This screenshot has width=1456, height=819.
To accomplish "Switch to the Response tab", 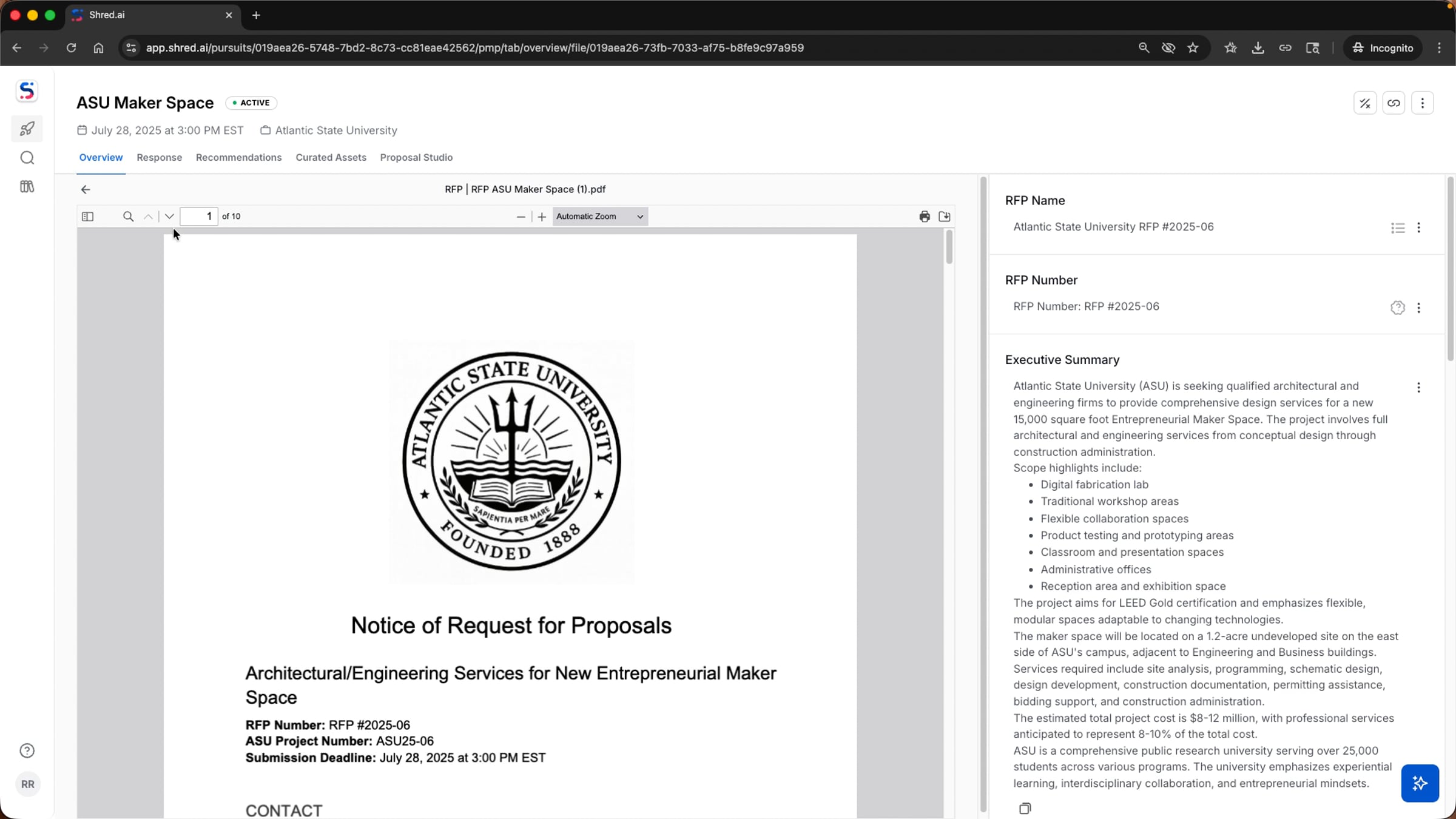I will pyautogui.click(x=160, y=158).
